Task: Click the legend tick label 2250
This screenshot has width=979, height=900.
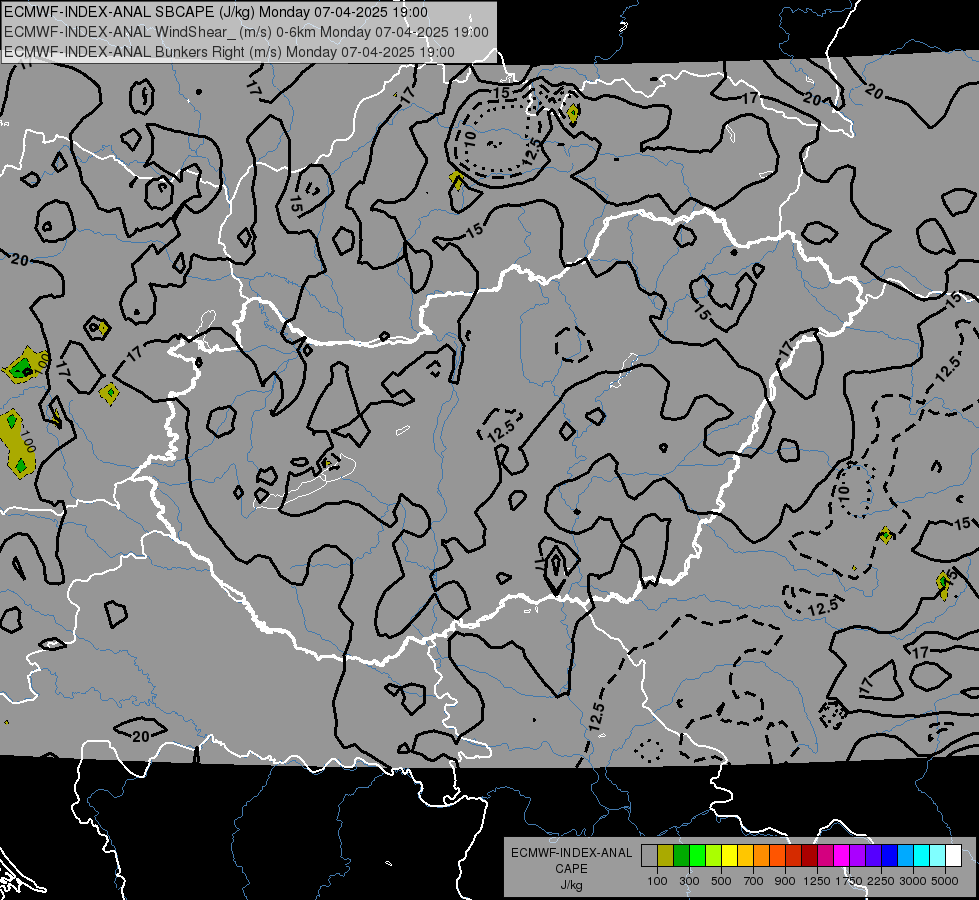Action: pyautogui.click(x=882, y=881)
